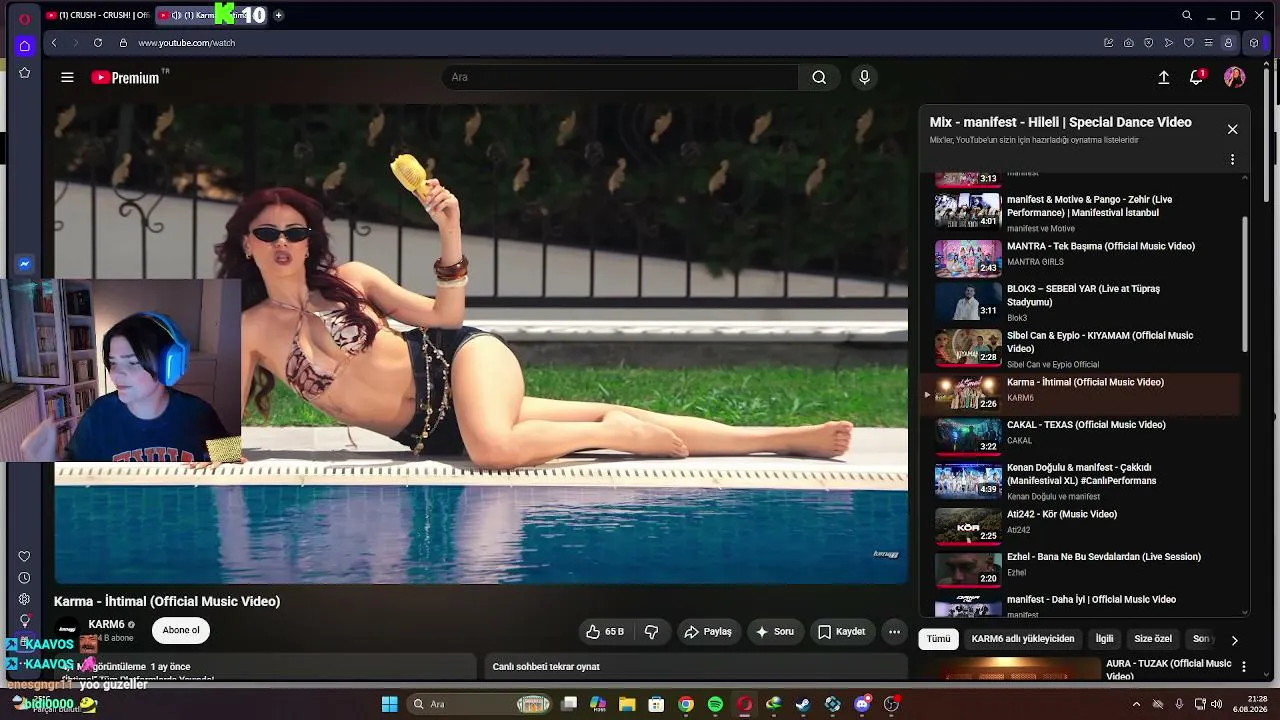
Task: Start voice search with the microphone
Action: click(x=865, y=77)
